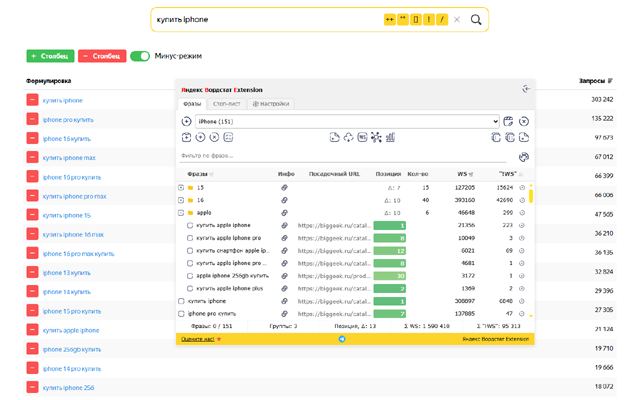640x400 pixels.
Task: Click the color palette icon beside filter
Action: coord(524,157)
